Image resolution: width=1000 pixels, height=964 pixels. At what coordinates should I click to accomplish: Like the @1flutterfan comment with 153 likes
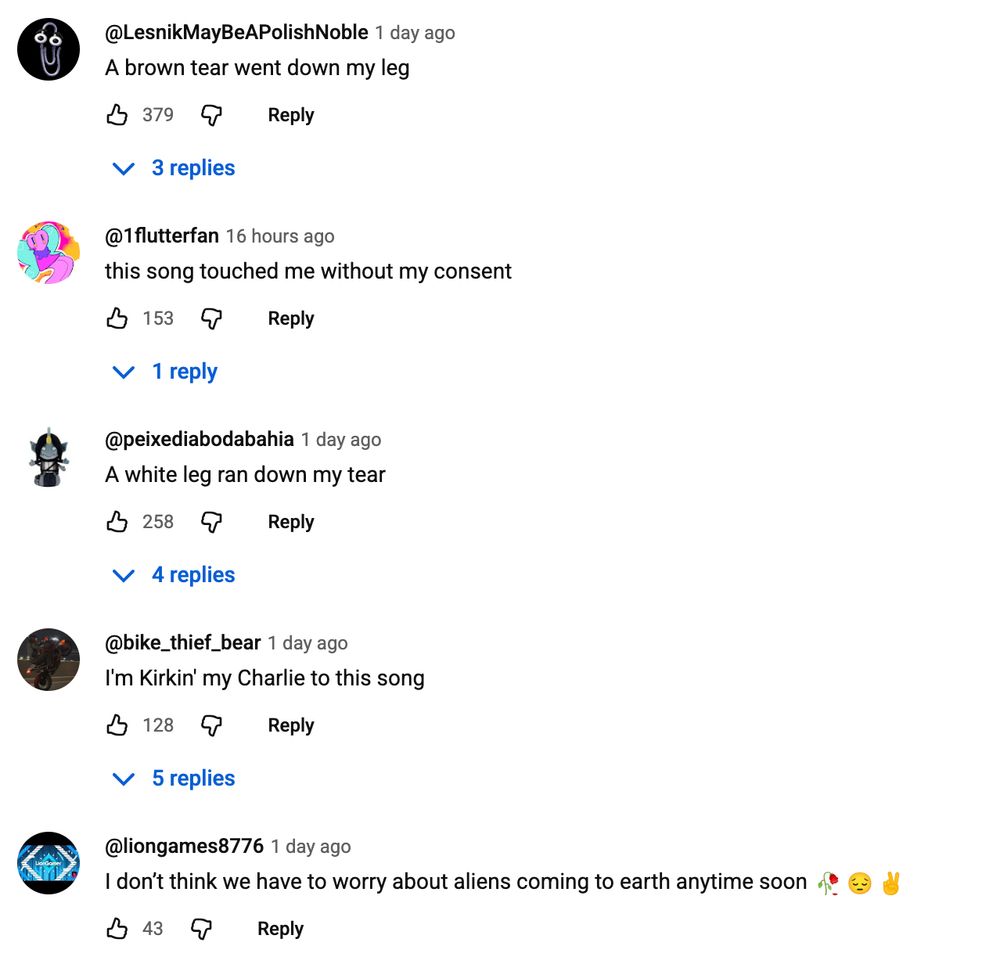[117, 318]
